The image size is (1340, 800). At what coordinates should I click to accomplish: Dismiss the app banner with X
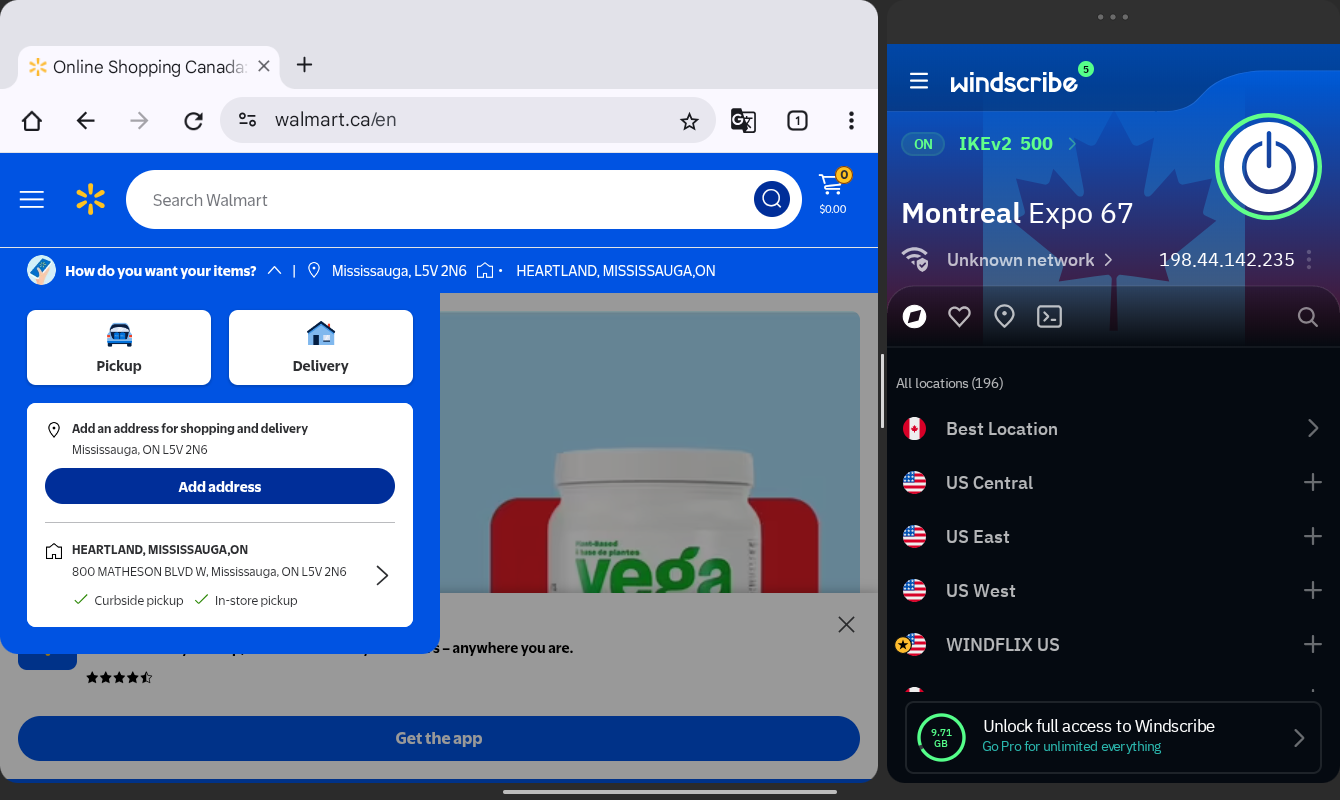(846, 625)
